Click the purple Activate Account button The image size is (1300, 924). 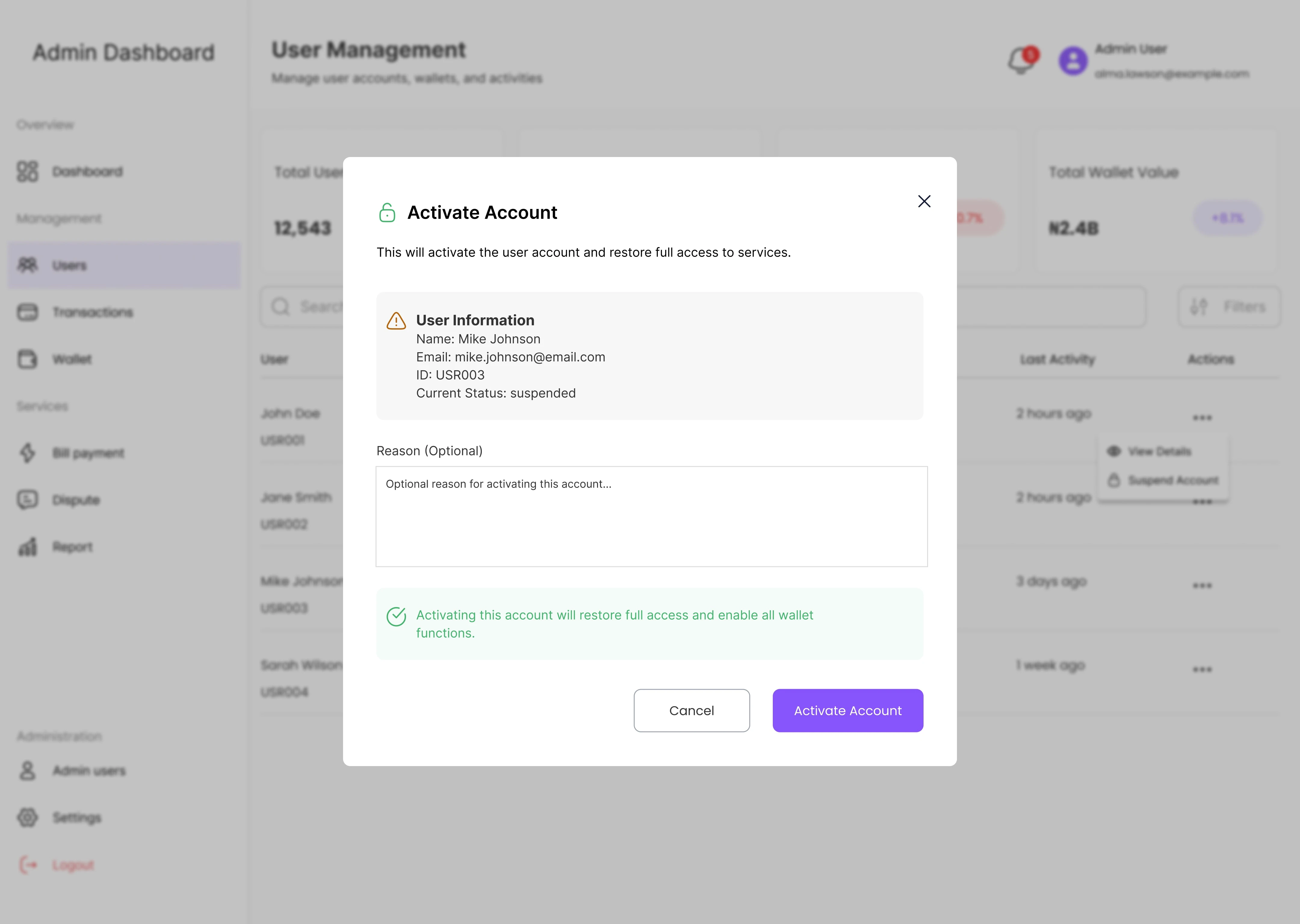(x=847, y=710)
